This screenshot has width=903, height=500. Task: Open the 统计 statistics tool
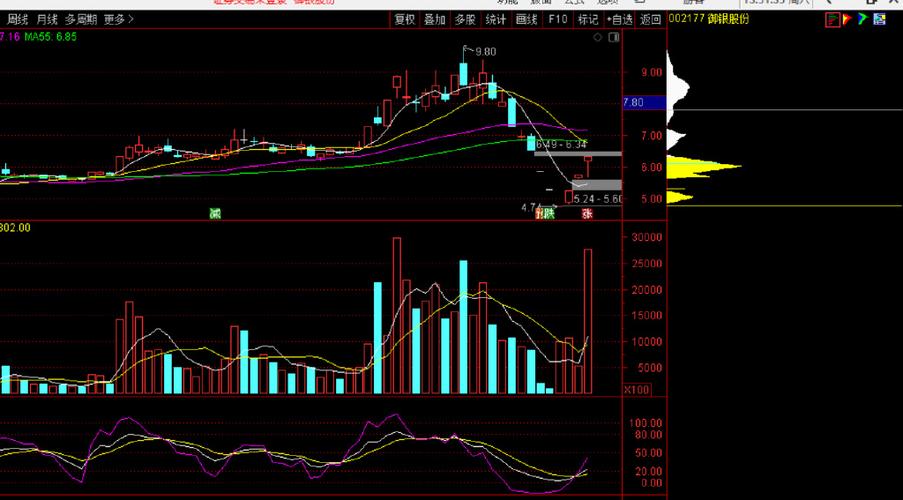(496, 20)
